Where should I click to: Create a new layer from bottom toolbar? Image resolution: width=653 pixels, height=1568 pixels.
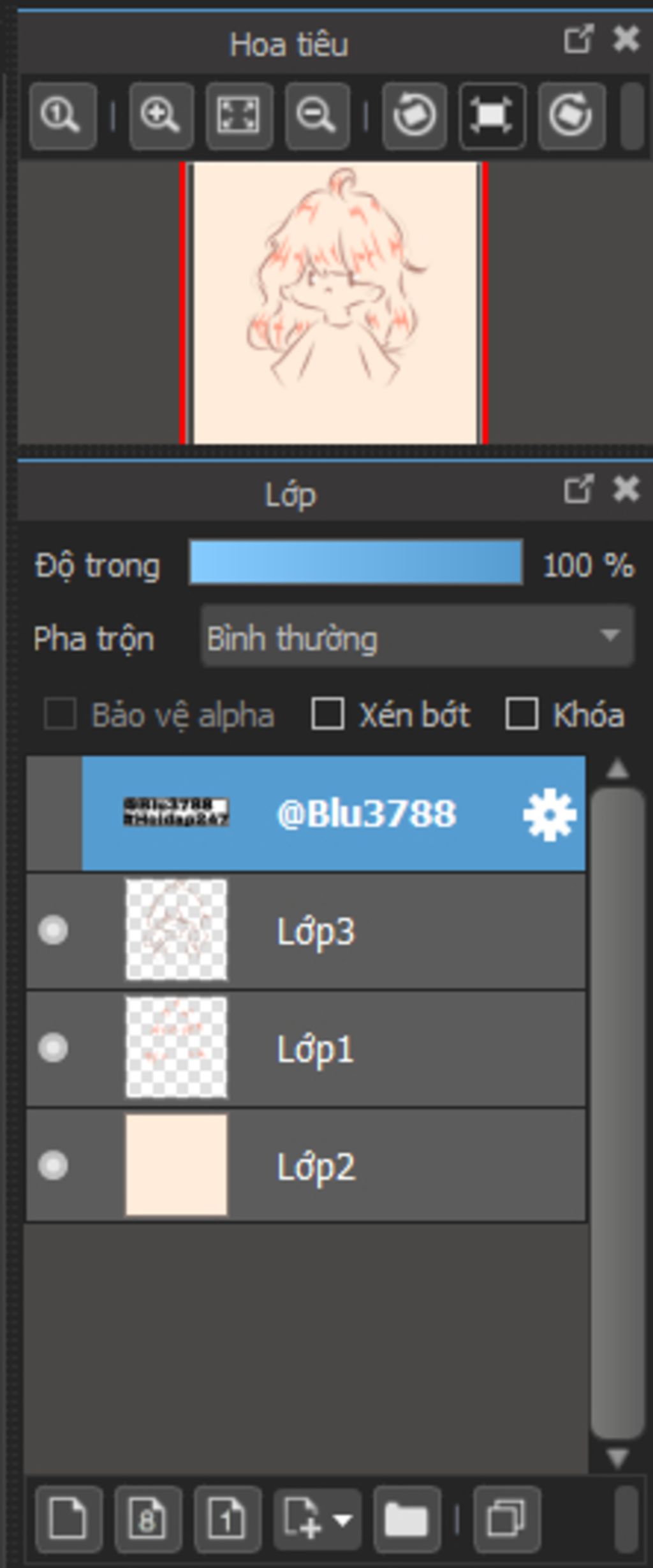pyautogui.click(x=68, y=1518)
